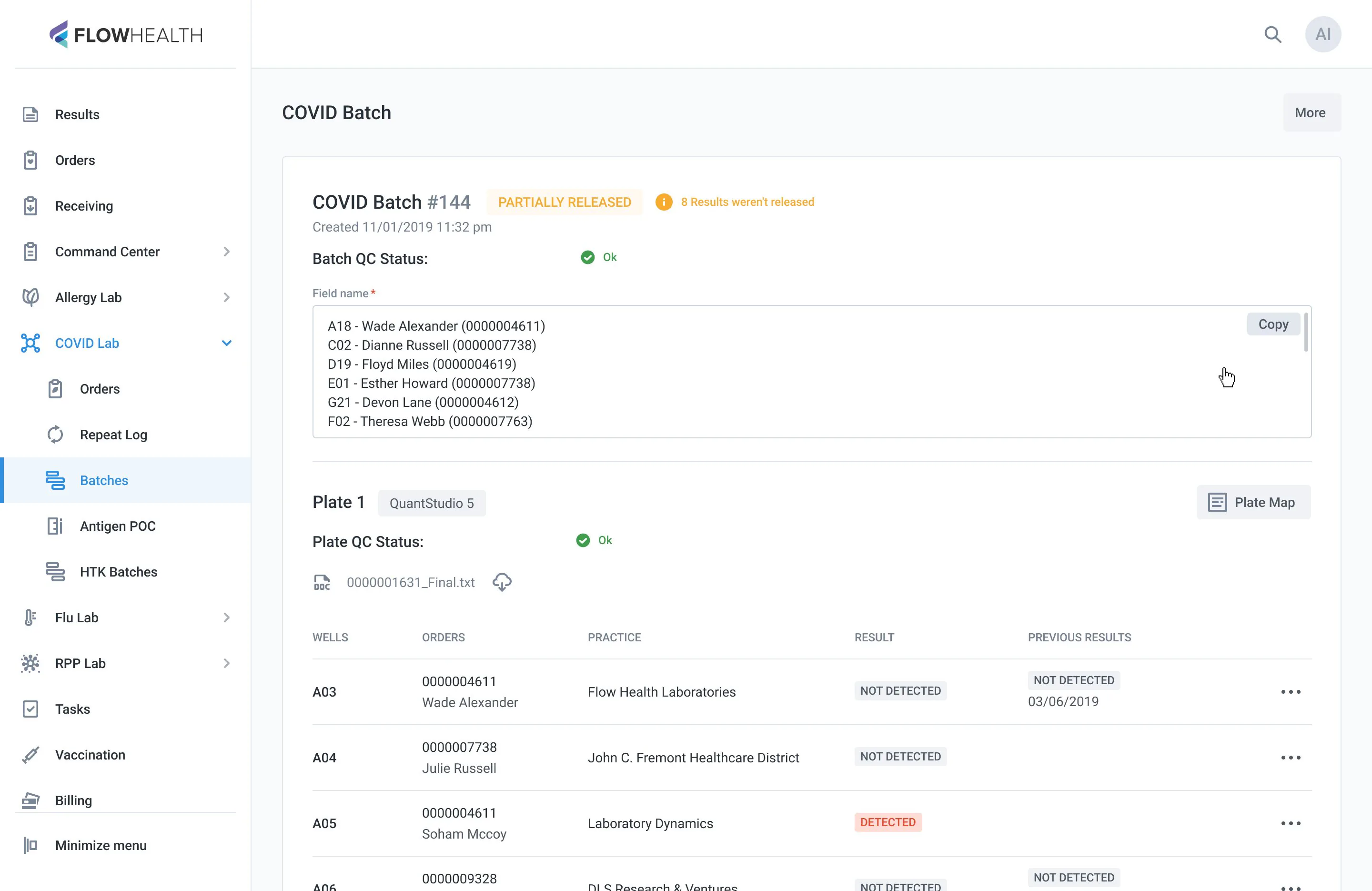This screenshot has height=891, width=1372.
Task: Click the orange info icon beside unreleased results
Action: tap(664, 202)
